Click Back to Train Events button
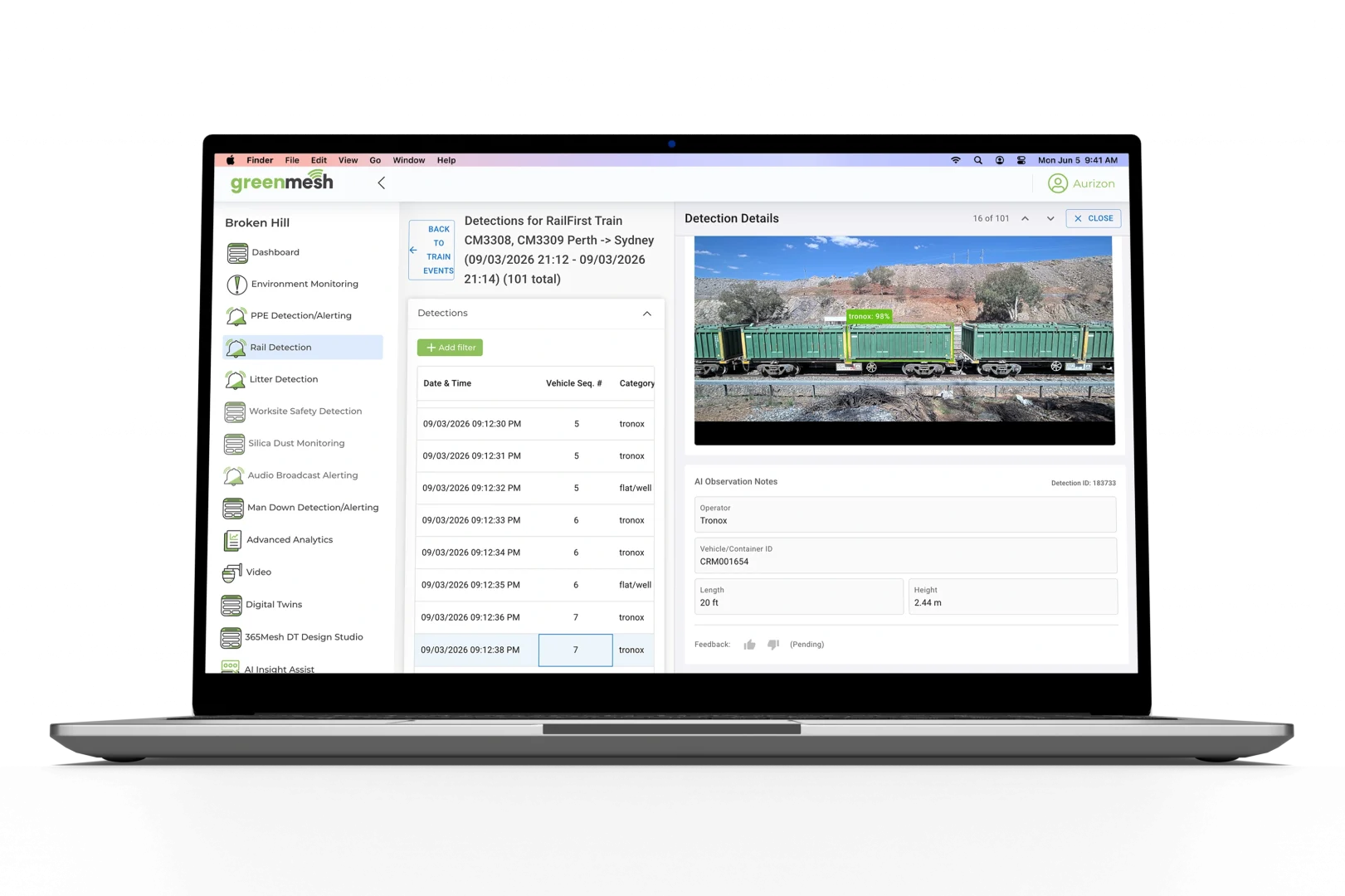Viewport: 1345px width, 896px height. [431, 250]
